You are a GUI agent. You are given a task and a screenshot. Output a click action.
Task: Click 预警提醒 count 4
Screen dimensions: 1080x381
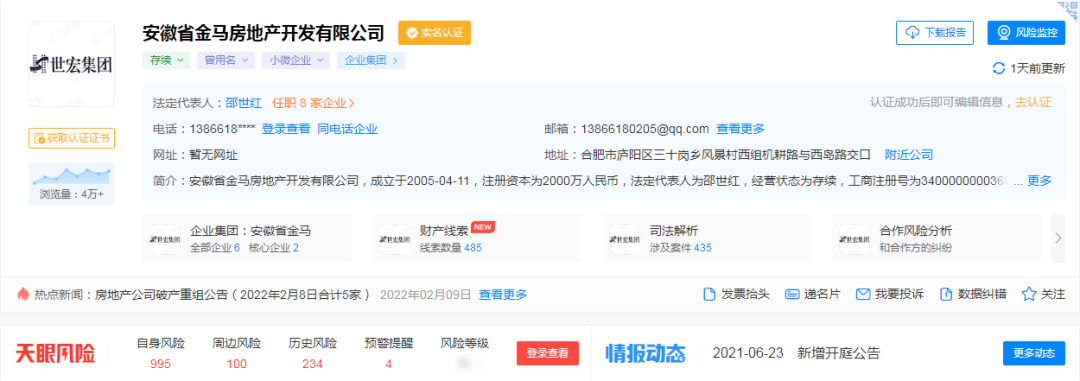point(388,364)
